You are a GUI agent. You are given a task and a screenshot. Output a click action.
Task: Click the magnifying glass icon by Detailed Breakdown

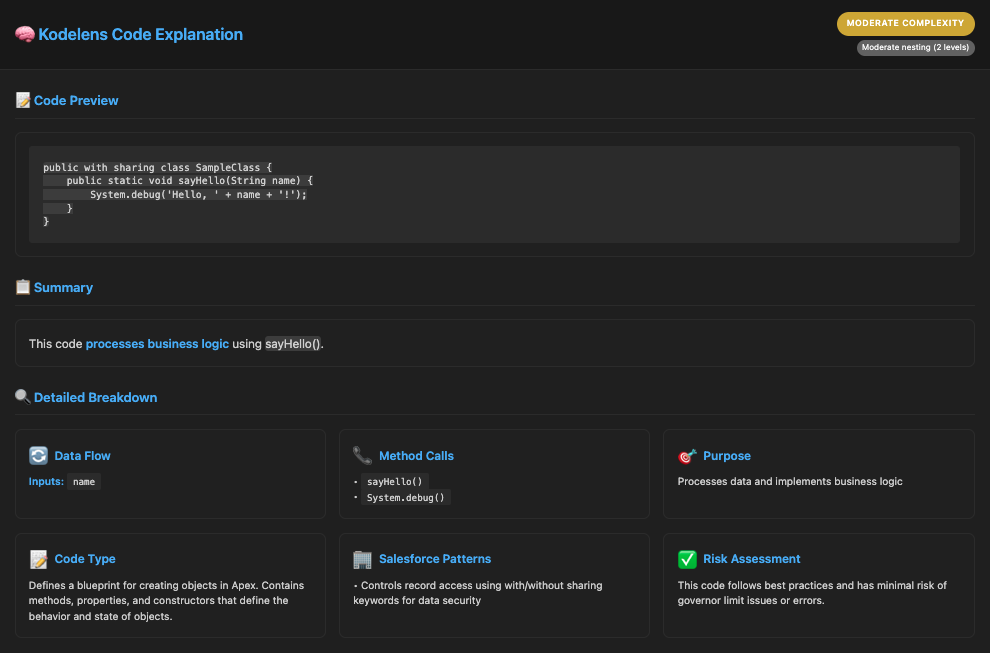(x=23, y=397)
